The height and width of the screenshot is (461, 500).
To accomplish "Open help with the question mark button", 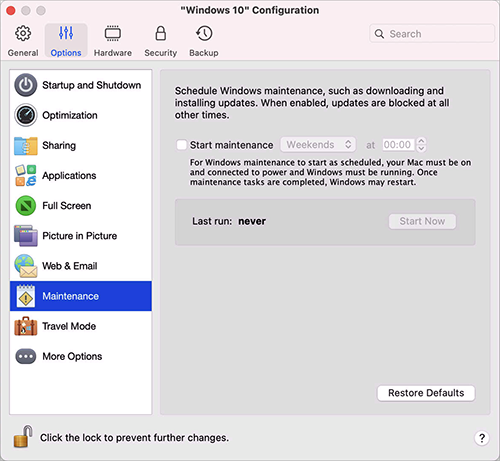I will [x=482, y=438].
